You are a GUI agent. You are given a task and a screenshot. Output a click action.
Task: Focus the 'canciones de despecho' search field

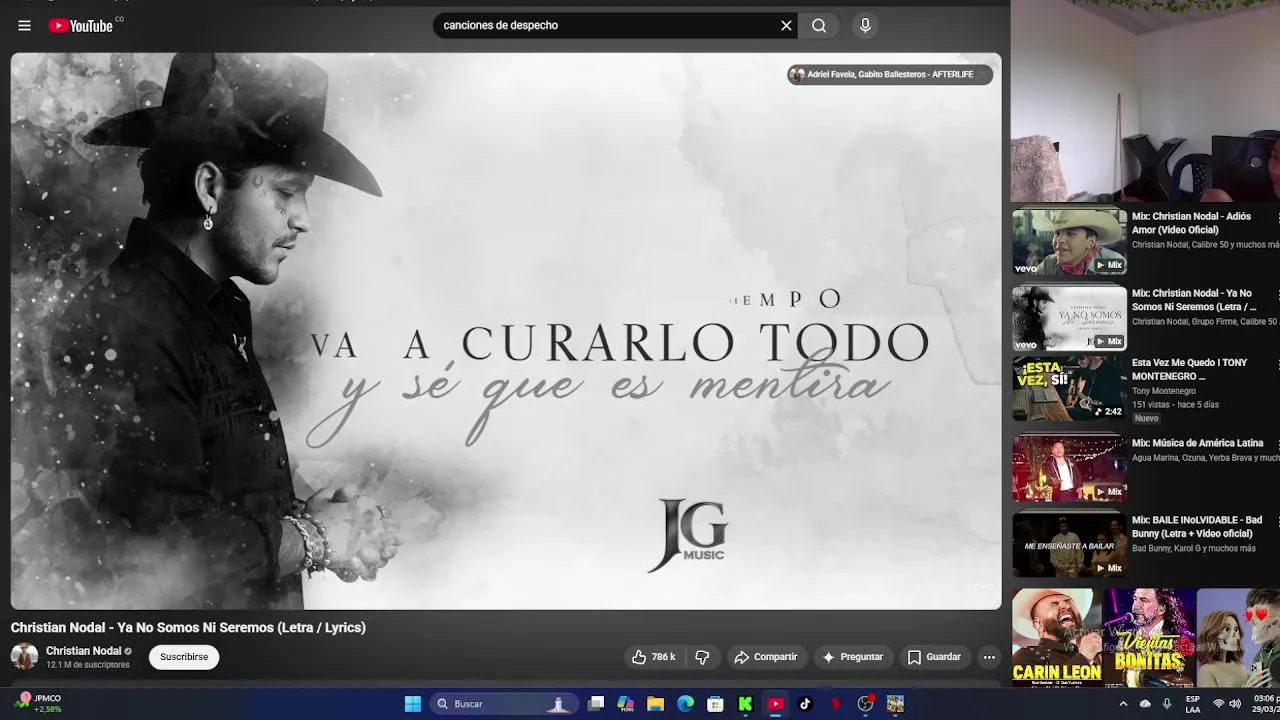pyautogui.click(x=605, y=26)
